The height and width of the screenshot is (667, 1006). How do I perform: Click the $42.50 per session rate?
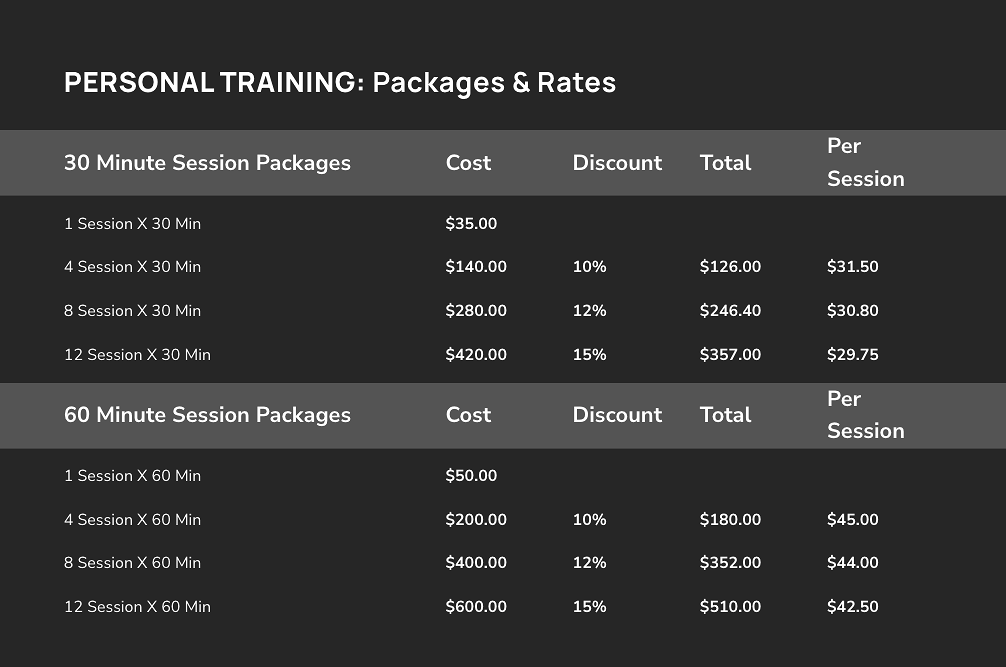click(x=853, y=607)
